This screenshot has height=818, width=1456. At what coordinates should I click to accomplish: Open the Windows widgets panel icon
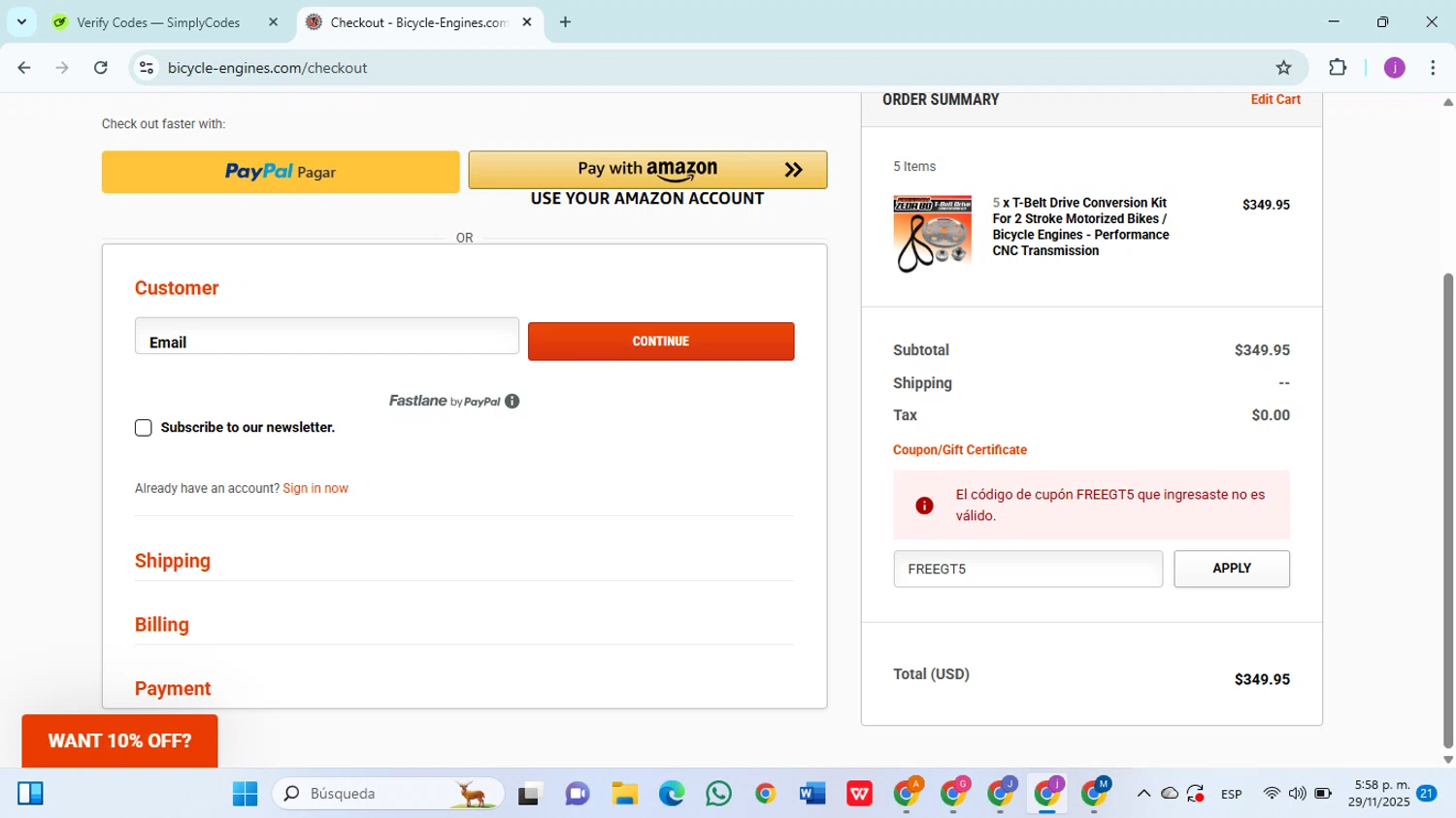click(30, 794)
